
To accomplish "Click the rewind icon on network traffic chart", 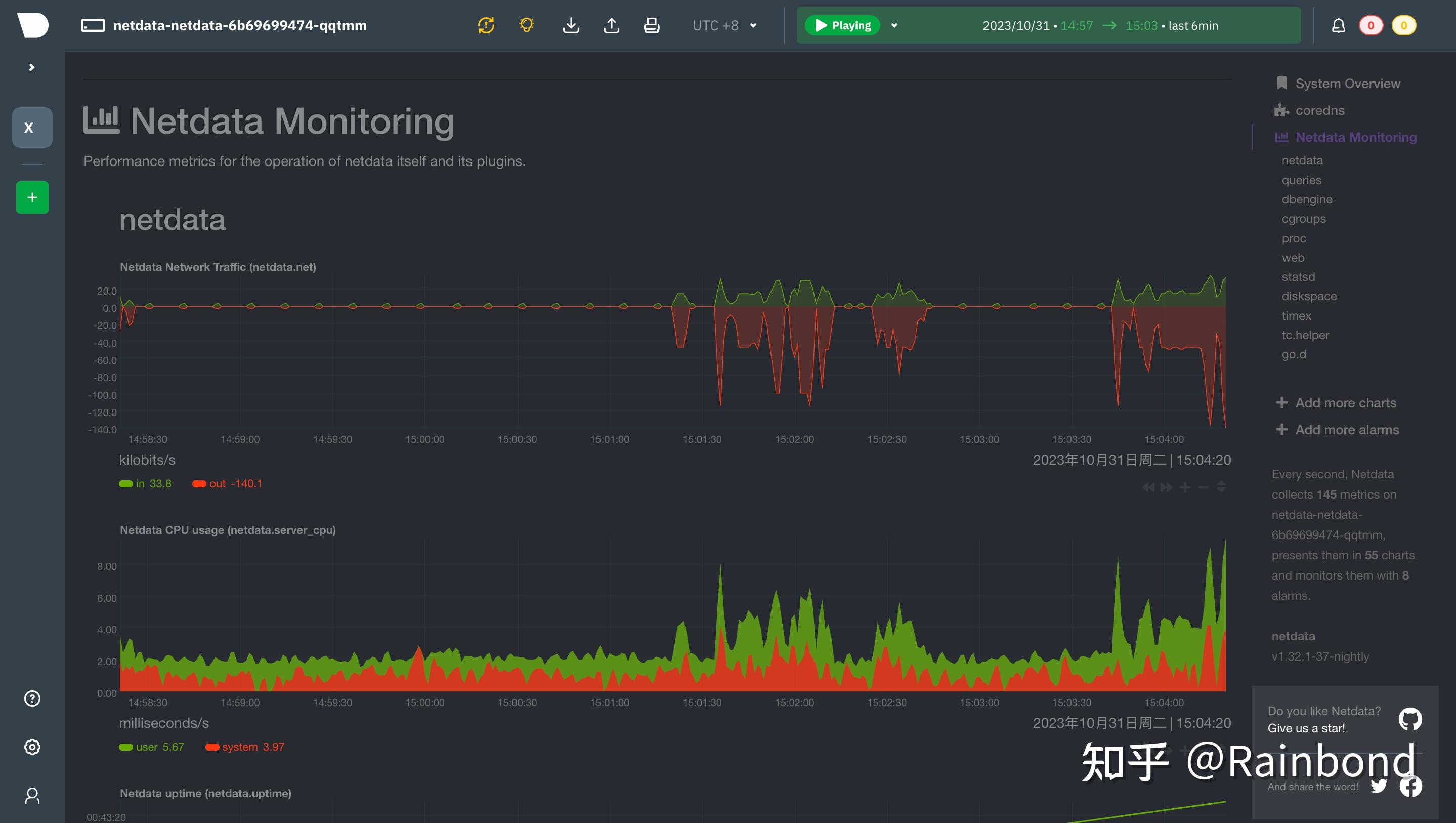I will 1148,487.
